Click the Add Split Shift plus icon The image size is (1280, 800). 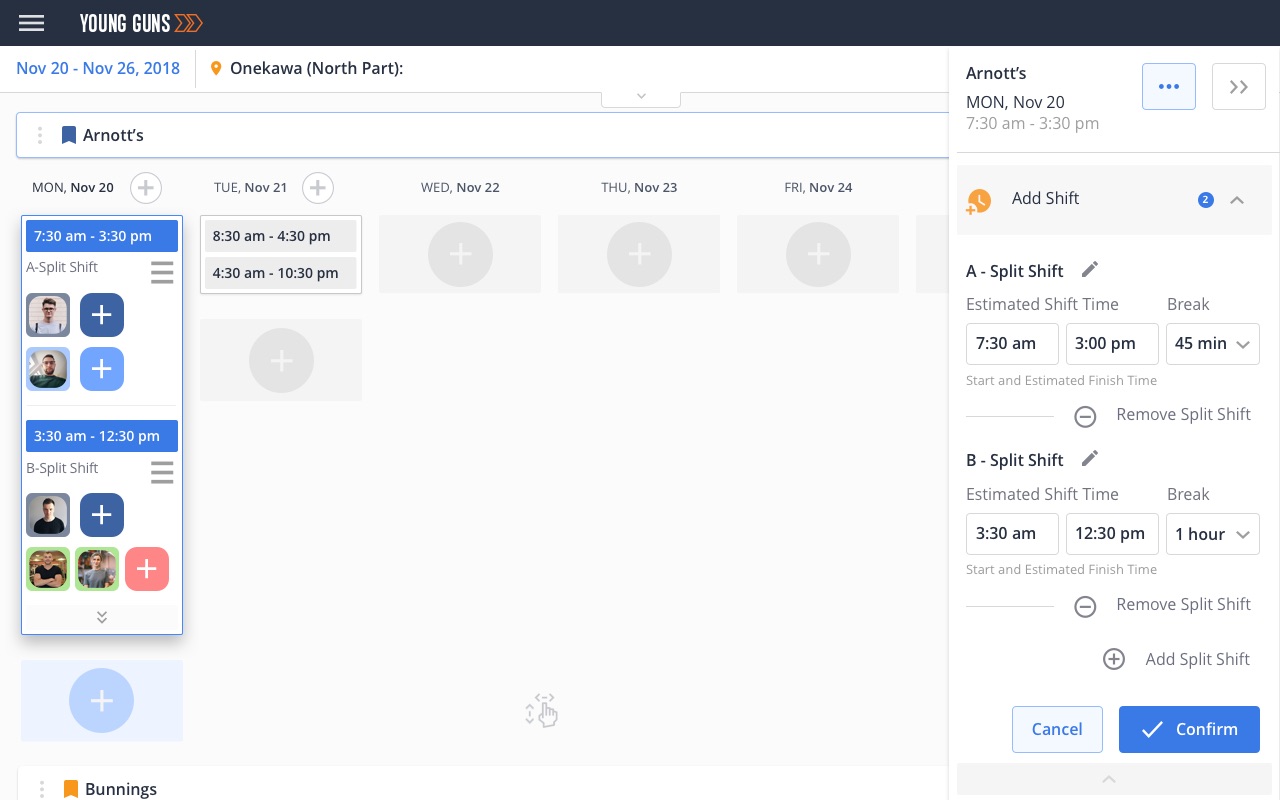coord(1114,659)
